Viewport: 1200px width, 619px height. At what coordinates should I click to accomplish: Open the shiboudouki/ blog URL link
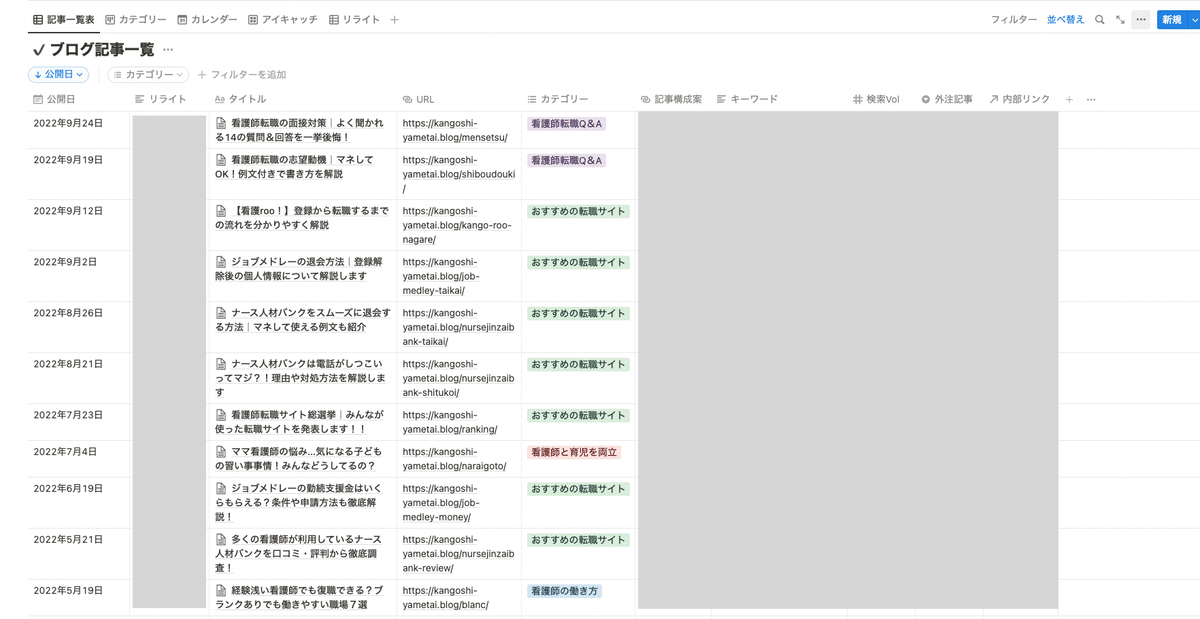click(458, 174)
